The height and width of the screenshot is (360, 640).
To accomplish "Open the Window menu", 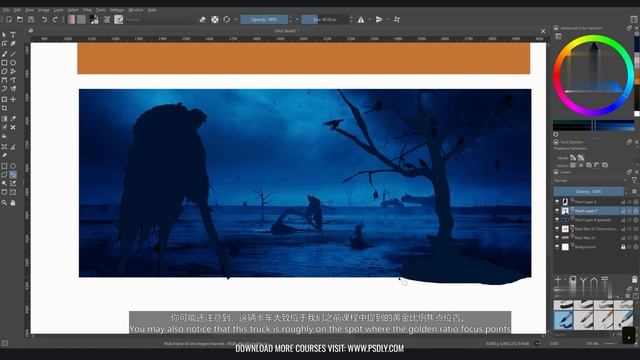I will (136, 10).
